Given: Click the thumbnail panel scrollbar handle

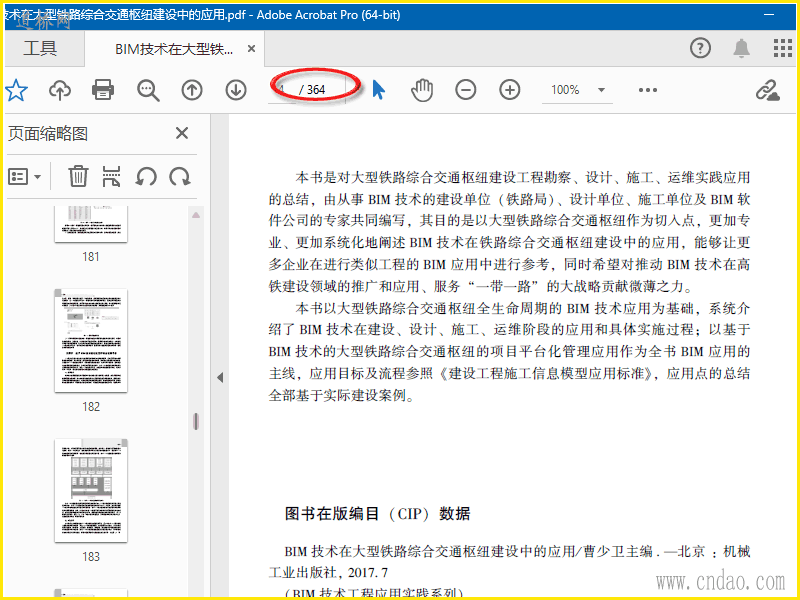Looking at the screenshot, I should (196, 421).
